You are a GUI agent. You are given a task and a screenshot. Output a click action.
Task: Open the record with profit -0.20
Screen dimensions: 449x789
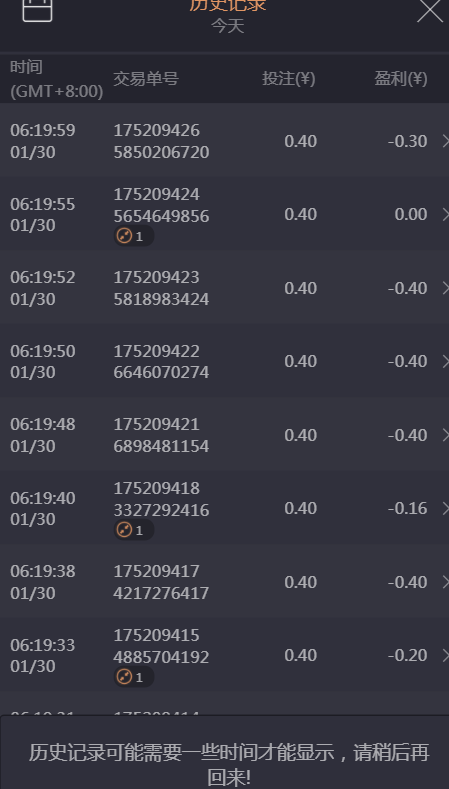pos(224,655)
